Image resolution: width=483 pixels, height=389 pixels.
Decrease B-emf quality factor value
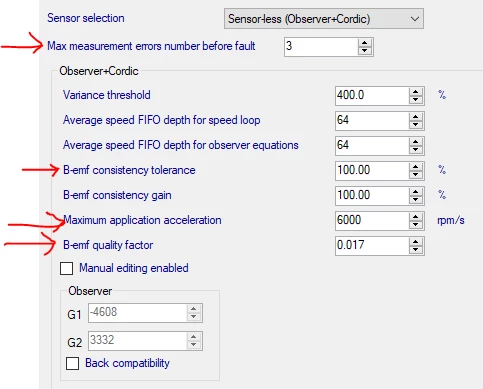(x=416, y=250)
